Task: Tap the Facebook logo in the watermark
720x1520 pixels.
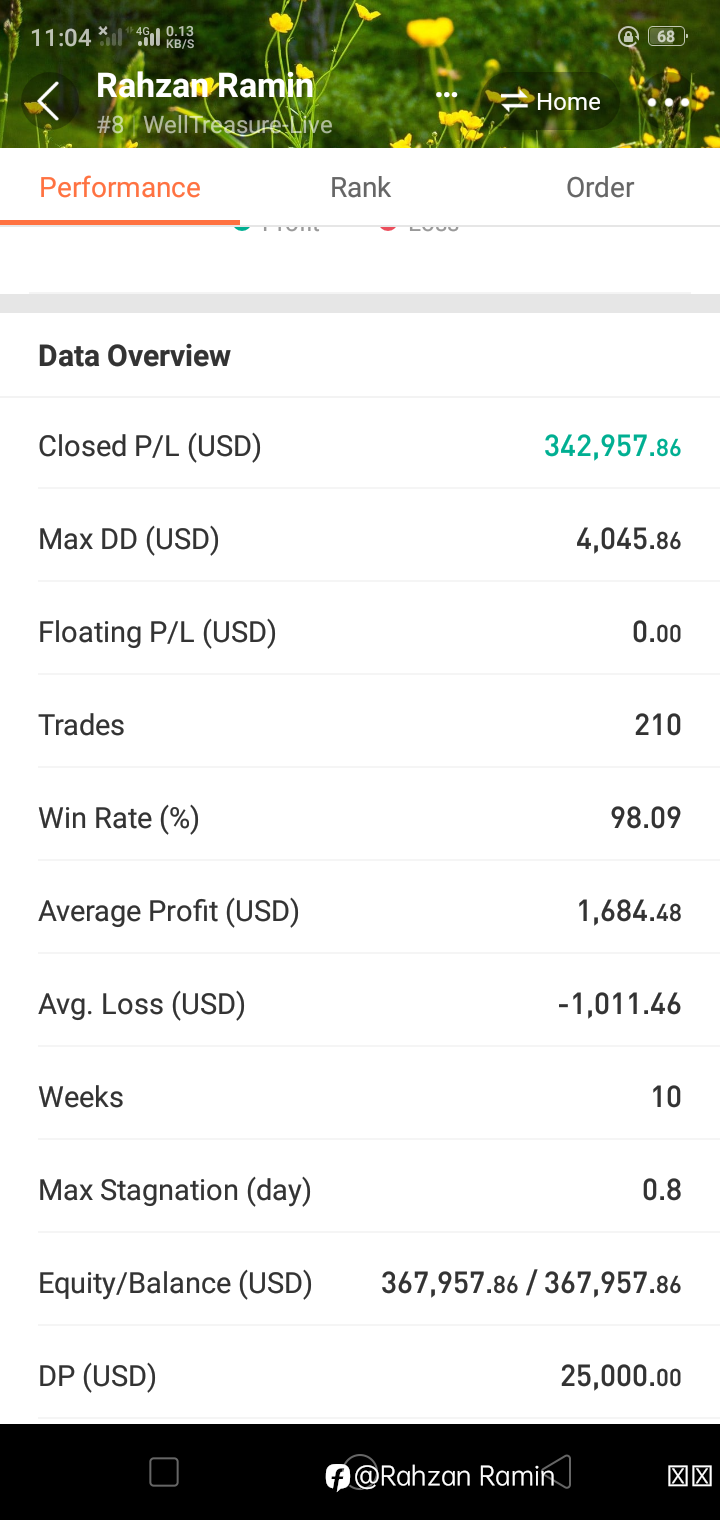Action: pos(338,1476)
